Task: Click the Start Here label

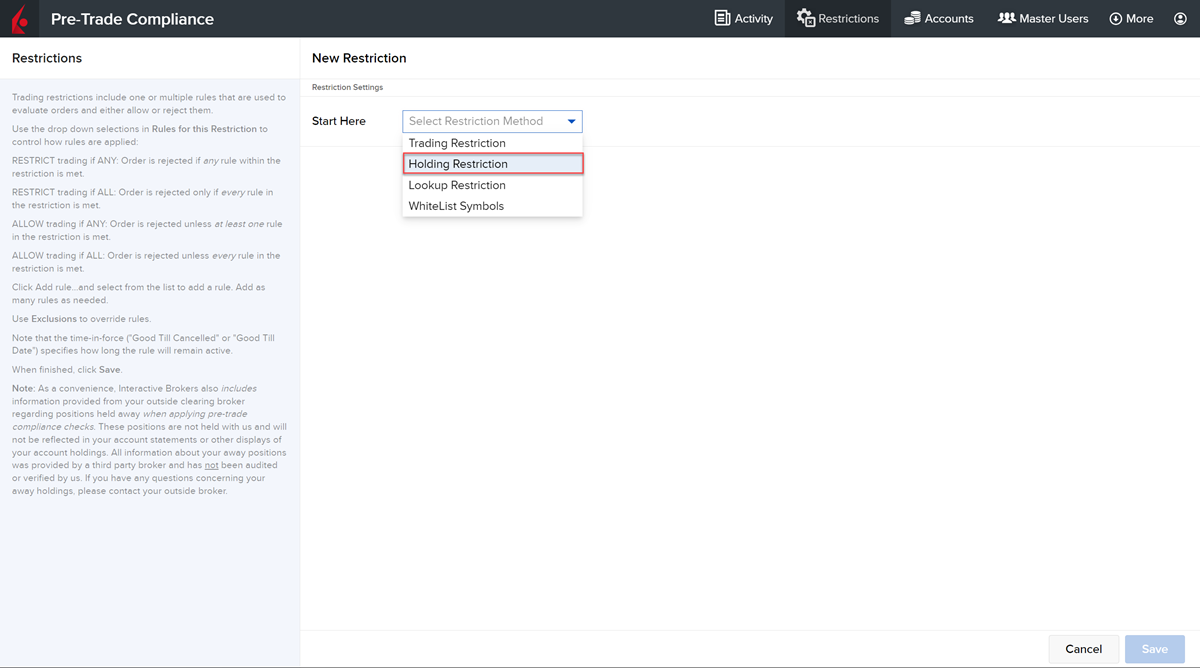Action: [x=339, y=121]
